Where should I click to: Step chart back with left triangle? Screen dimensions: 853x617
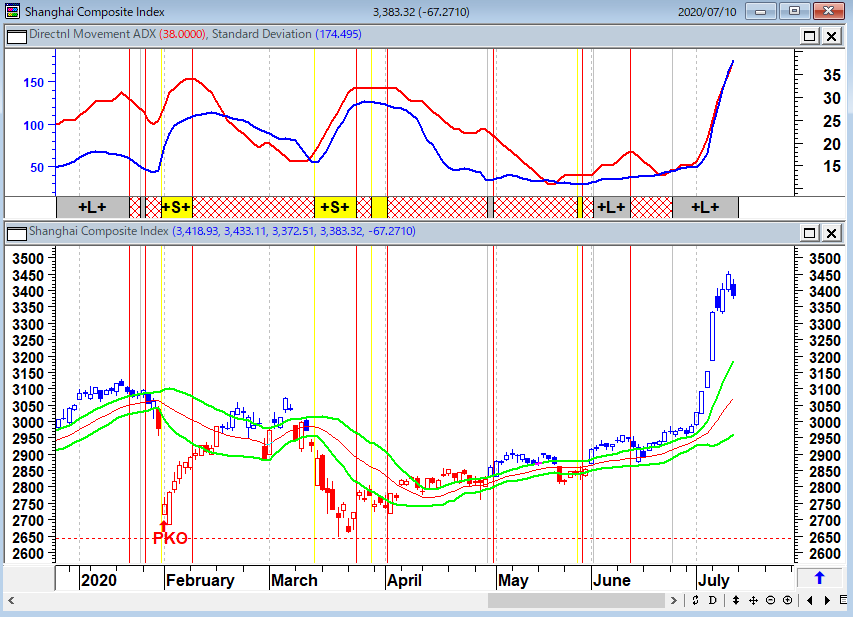click(x=809, y=600)
